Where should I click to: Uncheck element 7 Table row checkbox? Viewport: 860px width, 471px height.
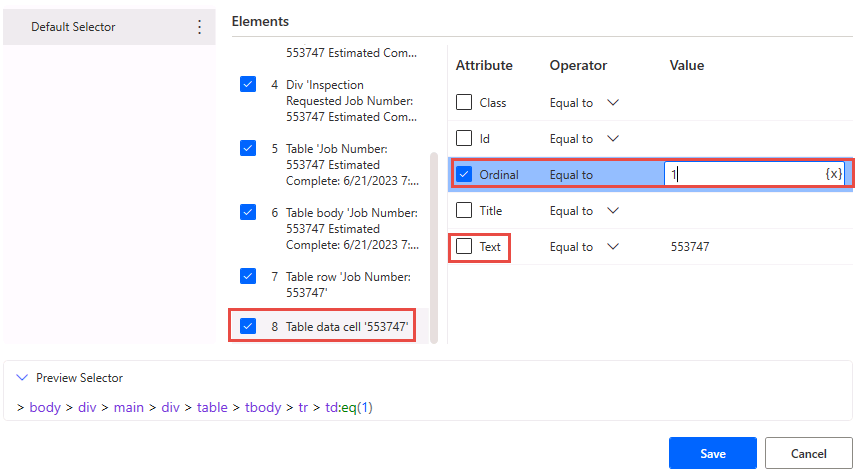pos(248,276)
